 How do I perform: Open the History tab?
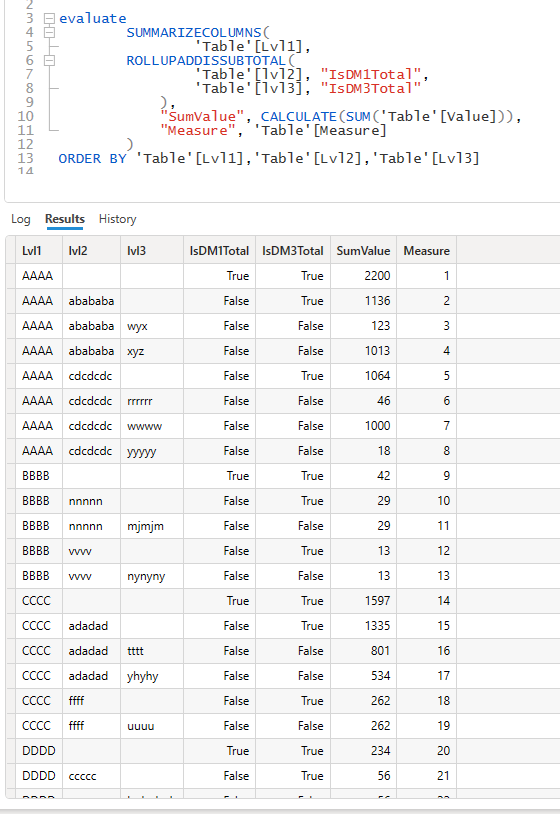pos(117,219)
